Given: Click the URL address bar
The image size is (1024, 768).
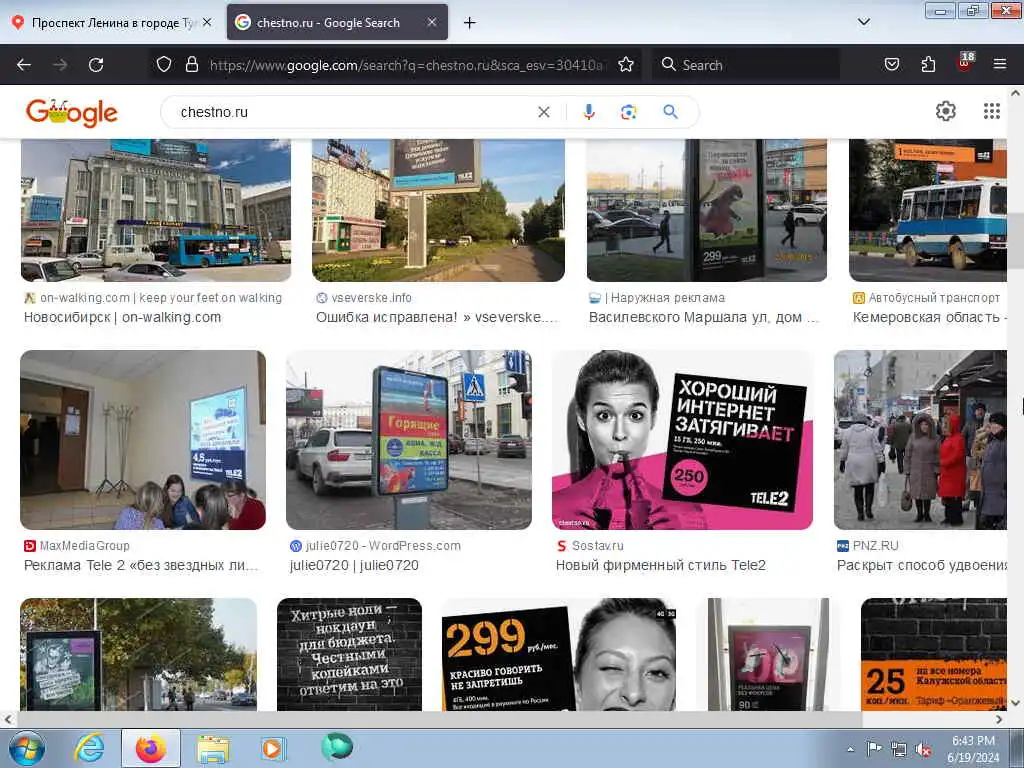Looking at the screenshot, I should pos(408,65).
